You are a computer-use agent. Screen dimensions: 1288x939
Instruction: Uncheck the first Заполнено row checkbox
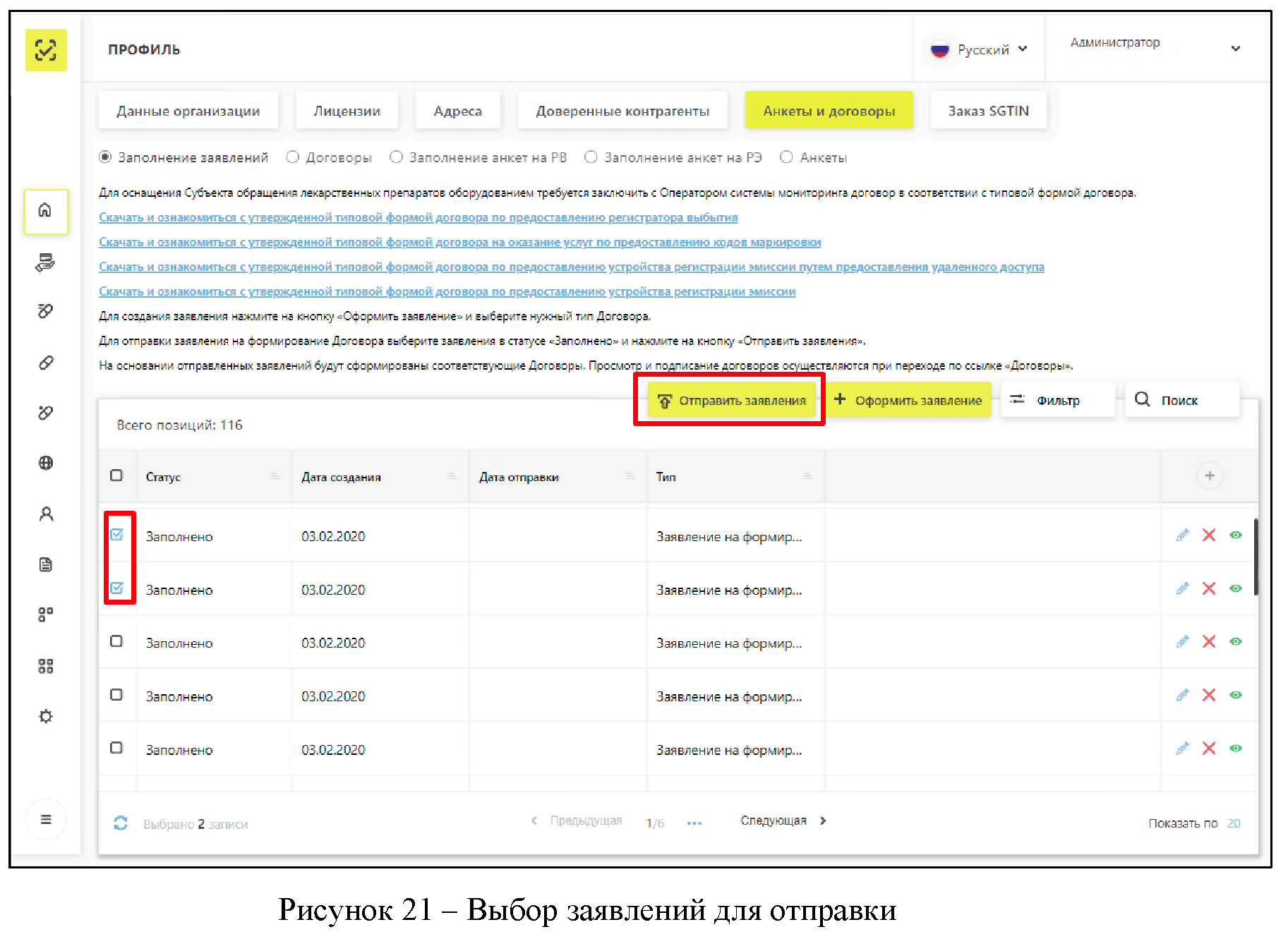[x=117, y=535]
